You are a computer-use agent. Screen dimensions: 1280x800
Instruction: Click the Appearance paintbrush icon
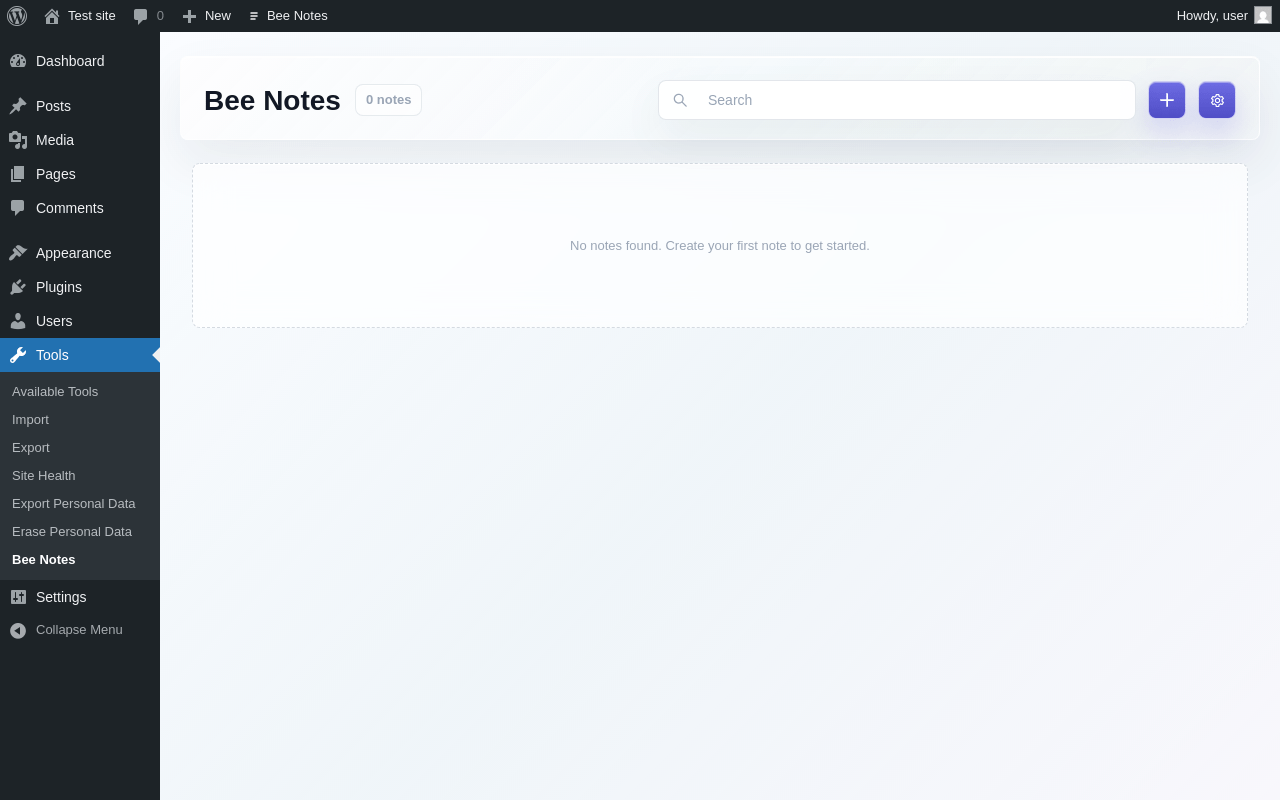pos(18,253)
